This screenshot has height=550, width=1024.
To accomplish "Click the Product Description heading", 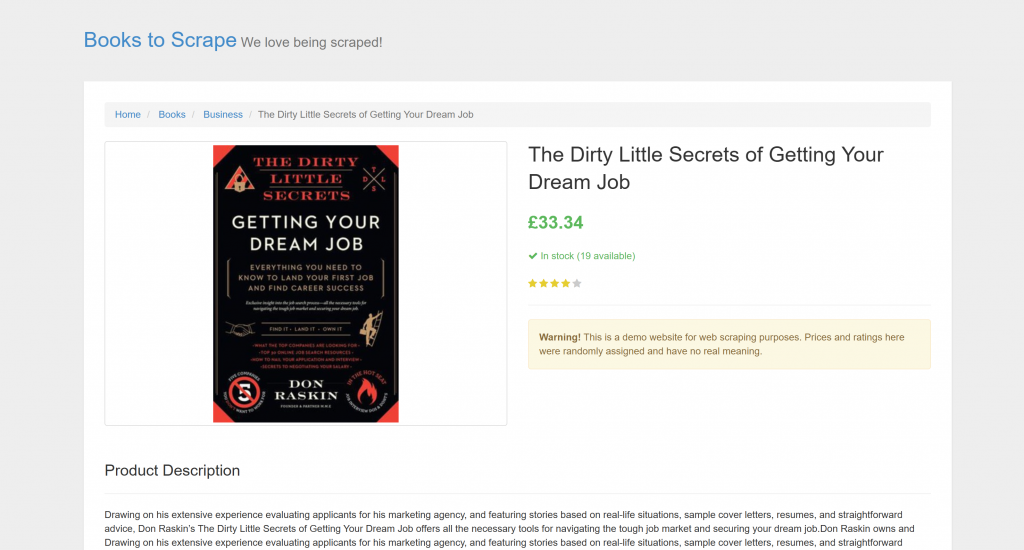I will (x=172, y=470).
